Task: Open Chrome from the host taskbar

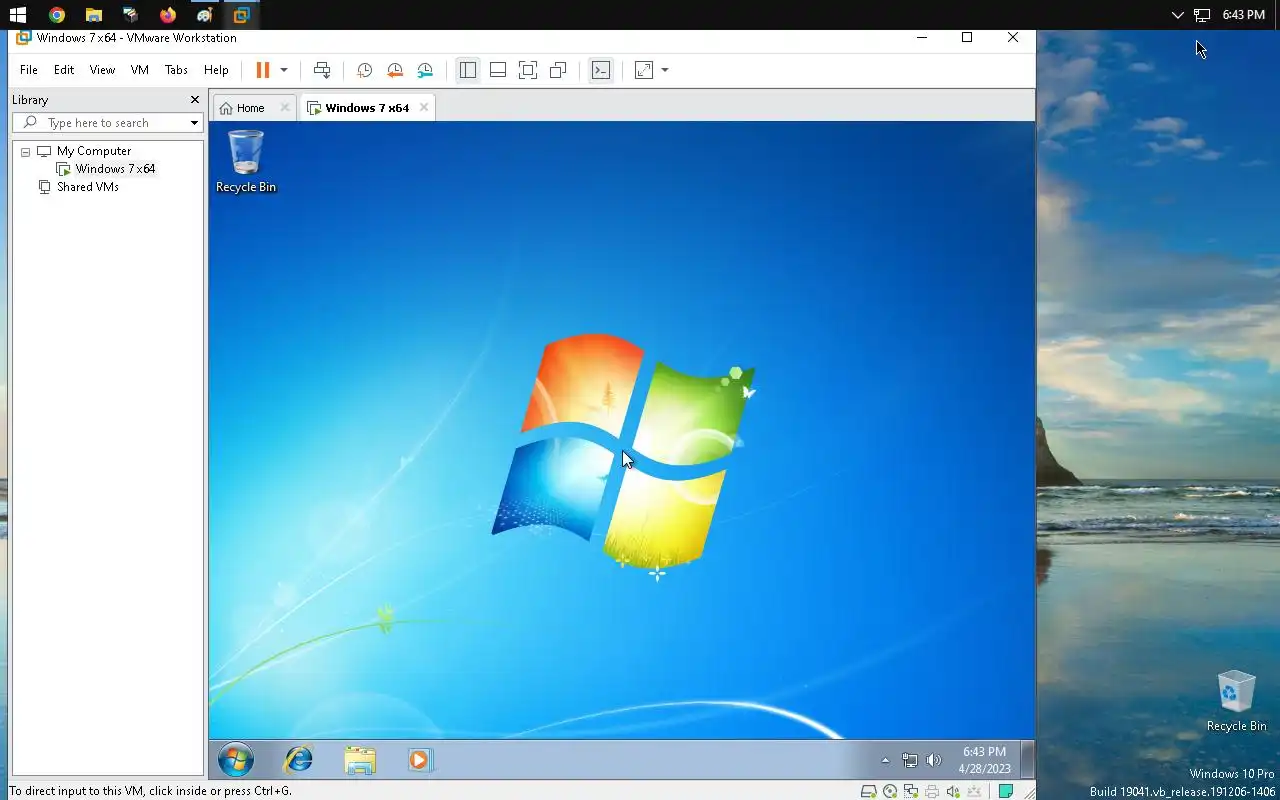Action: [57, 15]
